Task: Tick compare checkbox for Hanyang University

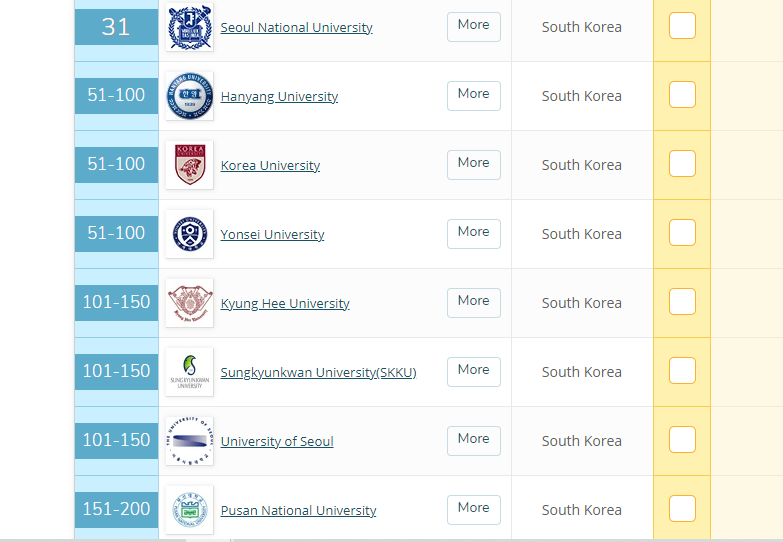Action: click(x=682, y=94)
